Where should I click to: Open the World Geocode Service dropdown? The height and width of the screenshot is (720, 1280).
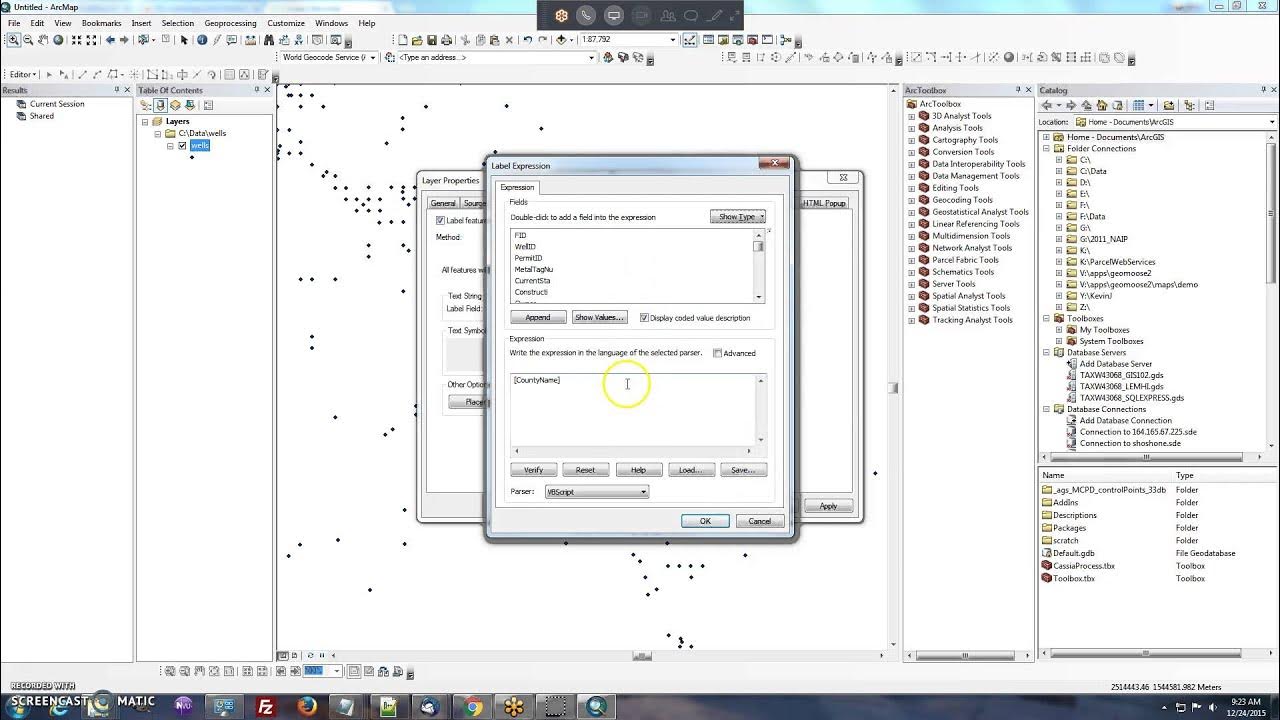373,58
